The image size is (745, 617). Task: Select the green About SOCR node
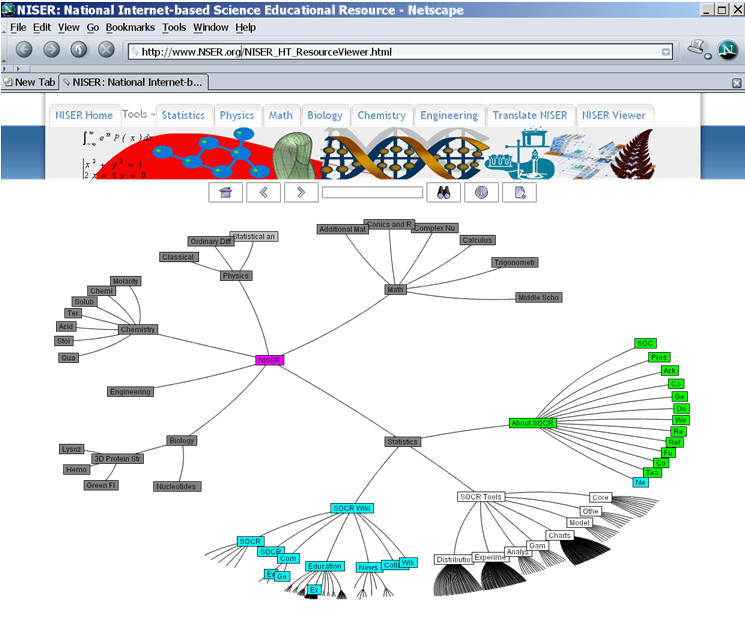532,423
